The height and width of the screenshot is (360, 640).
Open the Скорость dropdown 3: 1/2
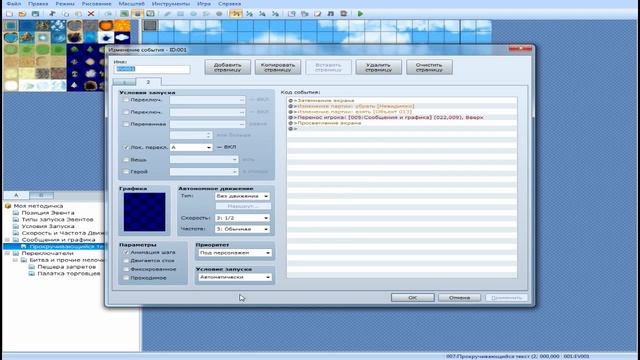tap(242, 218)
